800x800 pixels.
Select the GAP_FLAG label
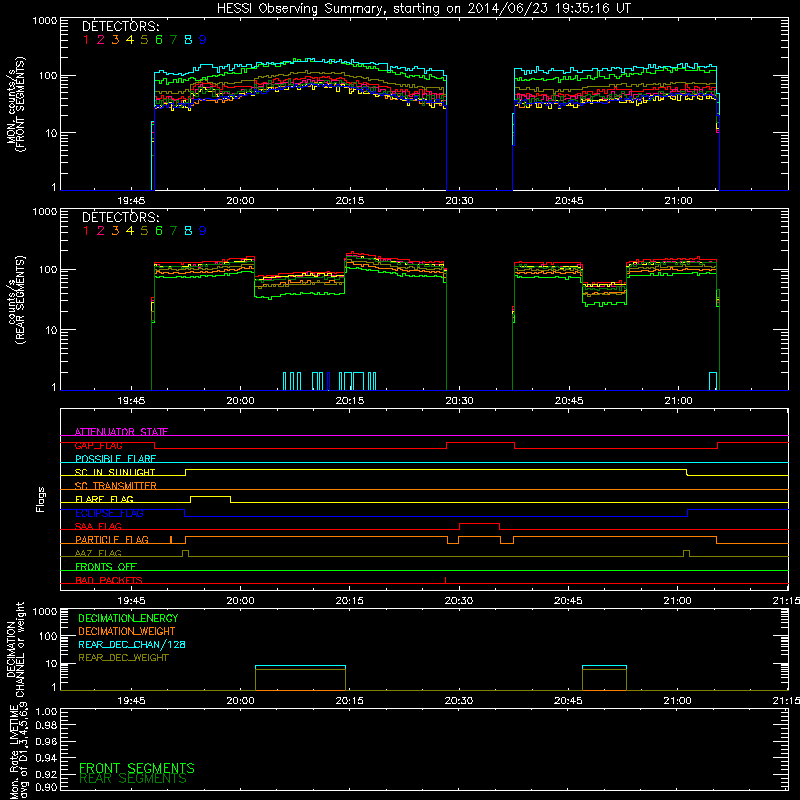(x=98, y=445)
